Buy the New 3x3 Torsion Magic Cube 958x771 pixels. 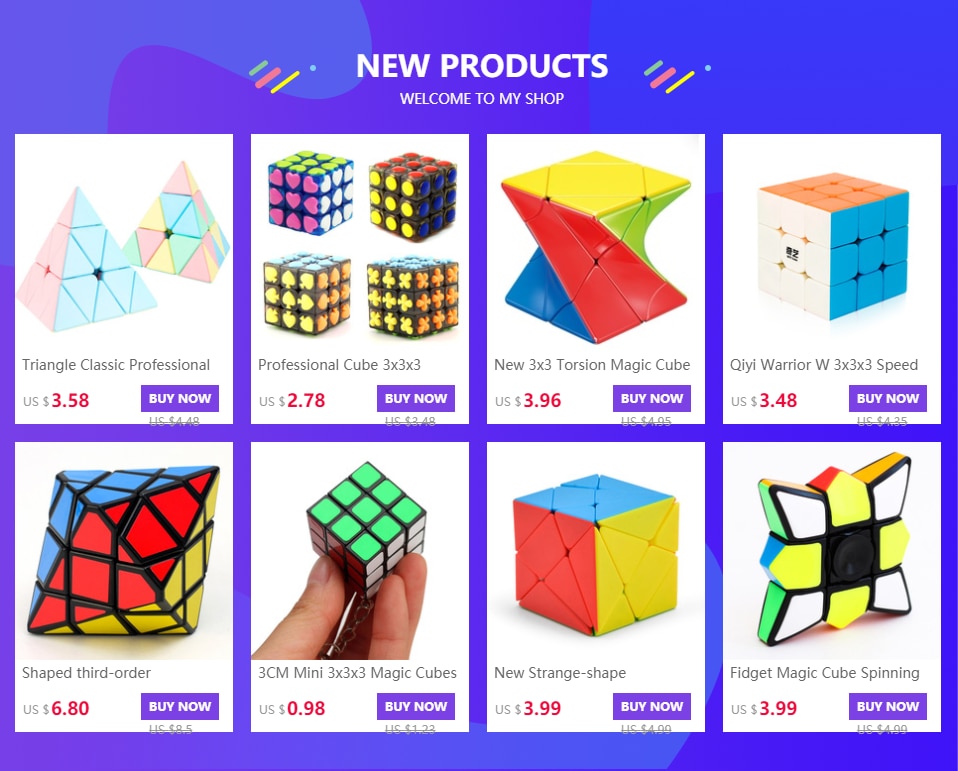651,398
